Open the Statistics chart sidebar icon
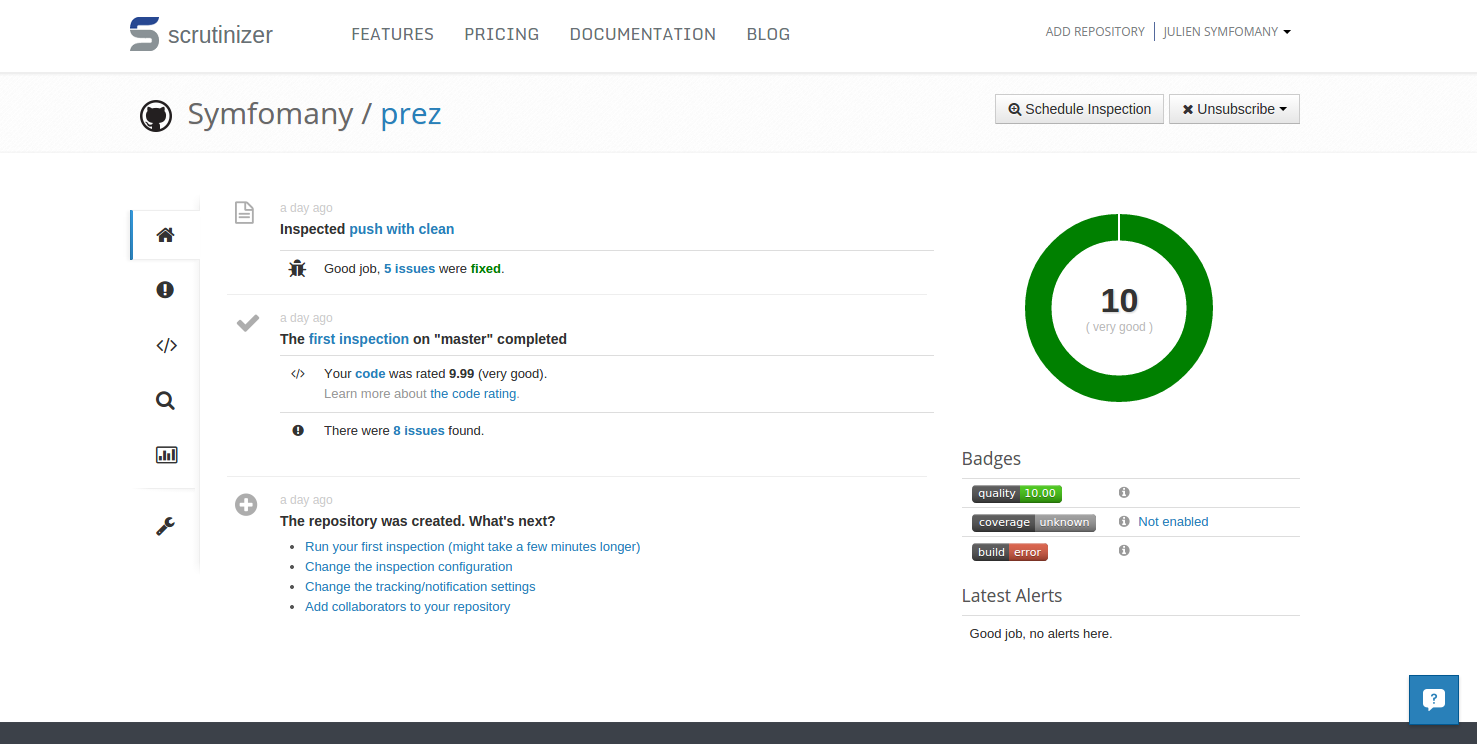Viewport: 1477px width, 744px height. [166, 455]
